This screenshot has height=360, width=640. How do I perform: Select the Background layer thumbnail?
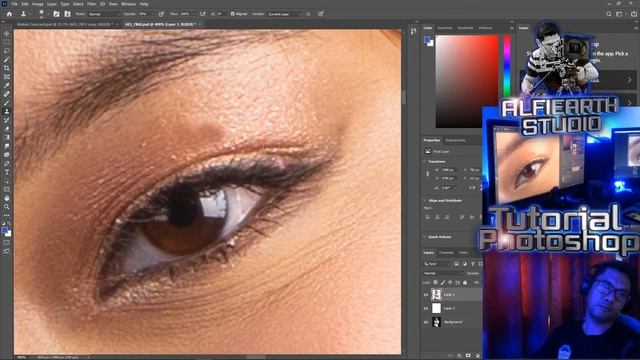point(436,322)
